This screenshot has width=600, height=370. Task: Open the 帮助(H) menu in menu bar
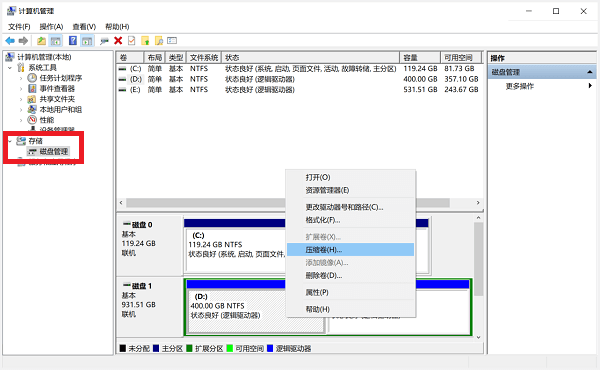coord(117,27)
